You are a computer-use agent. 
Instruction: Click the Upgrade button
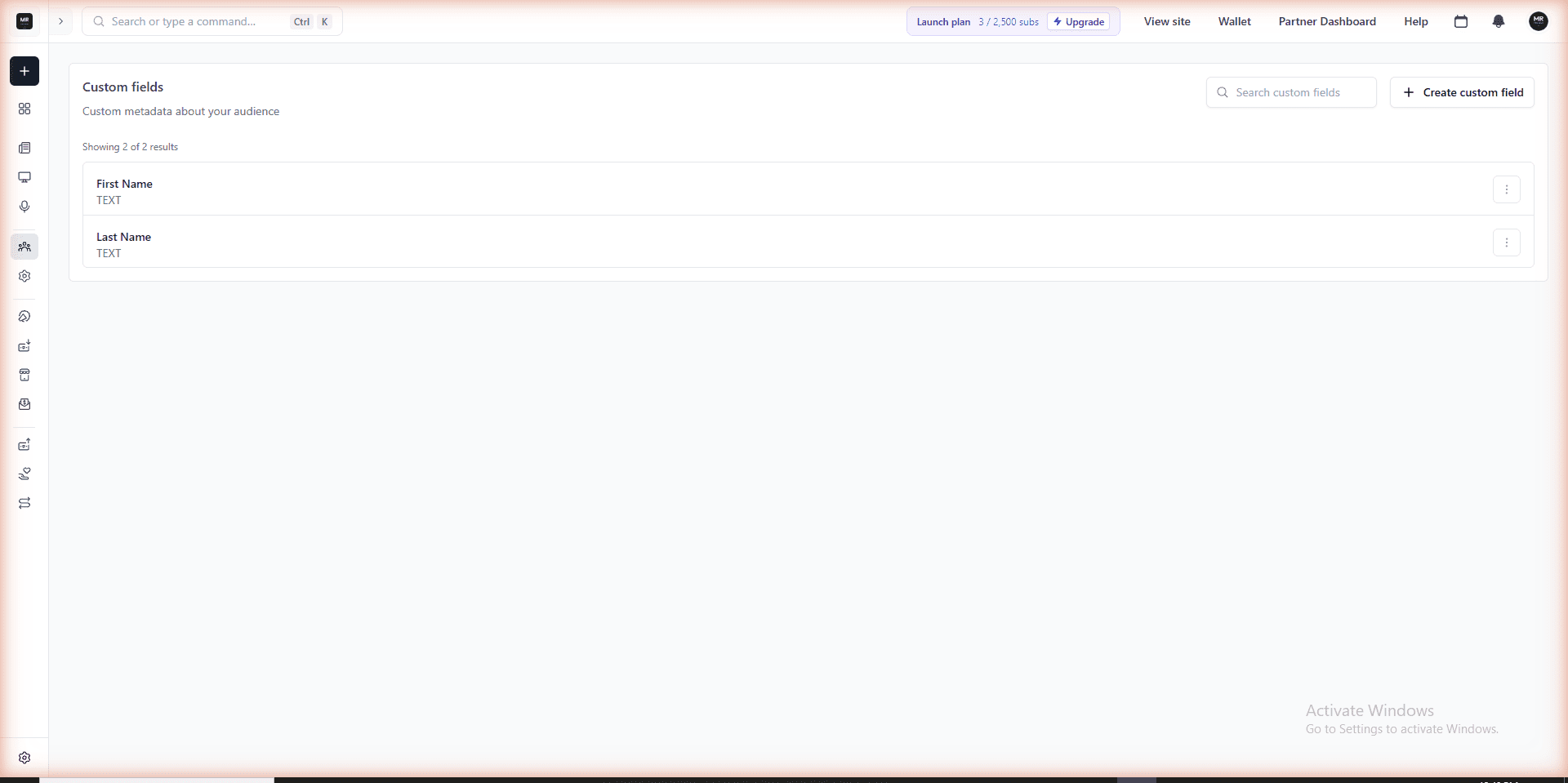point(1079,22)
